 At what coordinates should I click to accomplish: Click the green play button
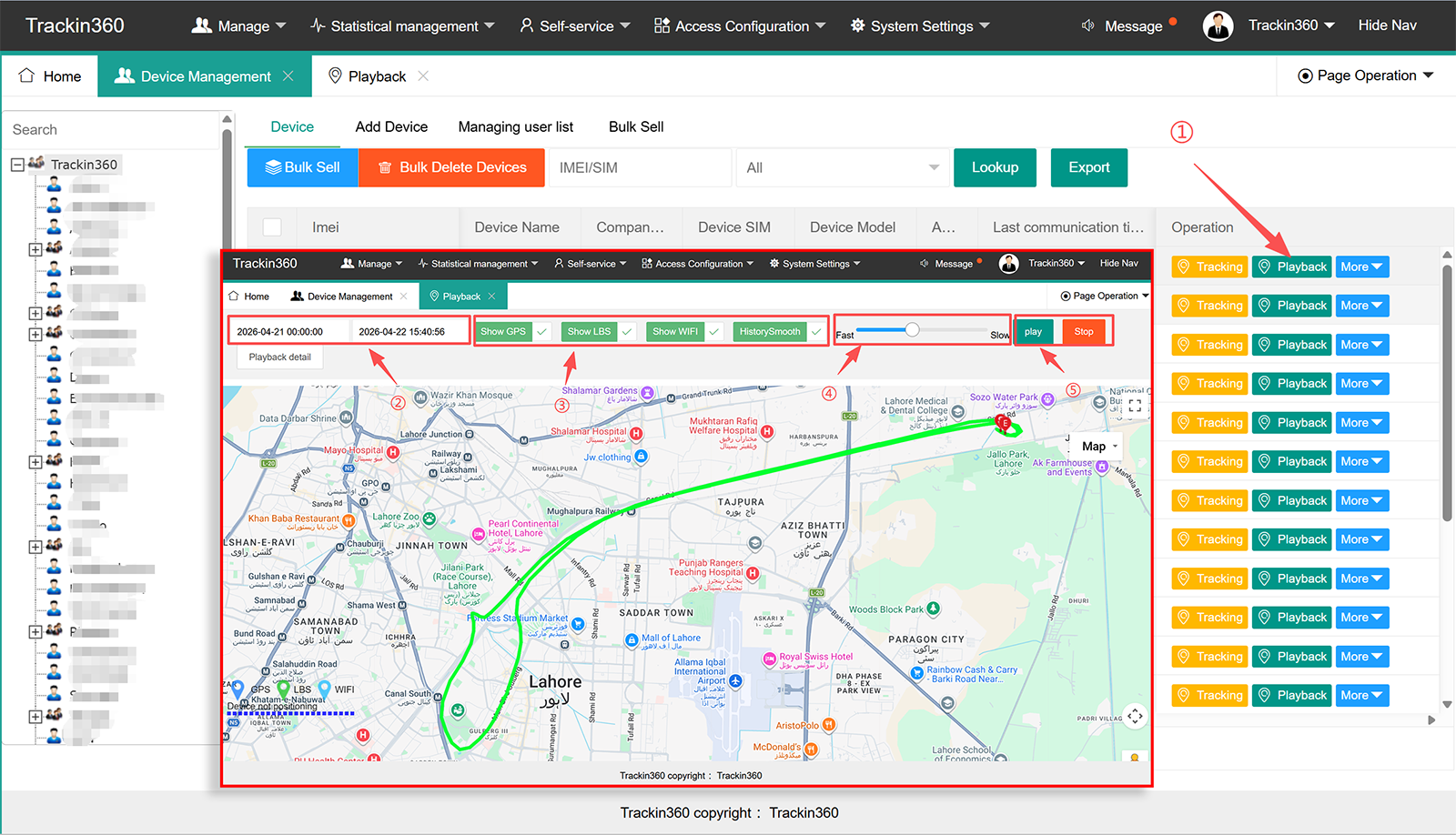click(1034, 332)
